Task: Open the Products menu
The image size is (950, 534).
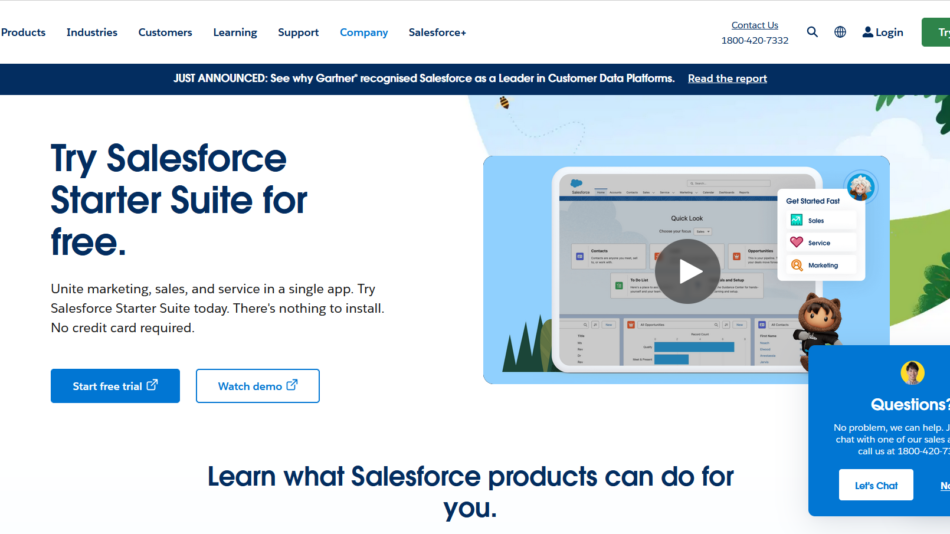Action: 23,32
